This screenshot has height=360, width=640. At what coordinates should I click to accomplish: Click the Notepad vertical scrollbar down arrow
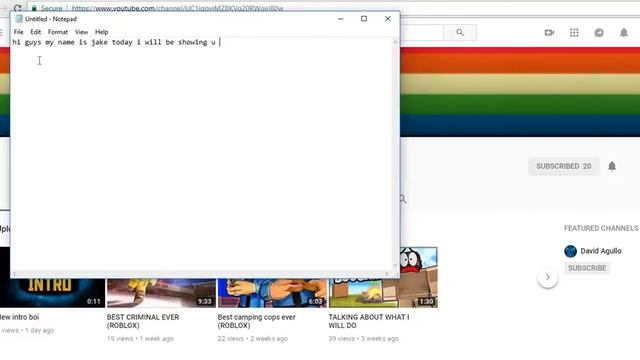(395, 266)
